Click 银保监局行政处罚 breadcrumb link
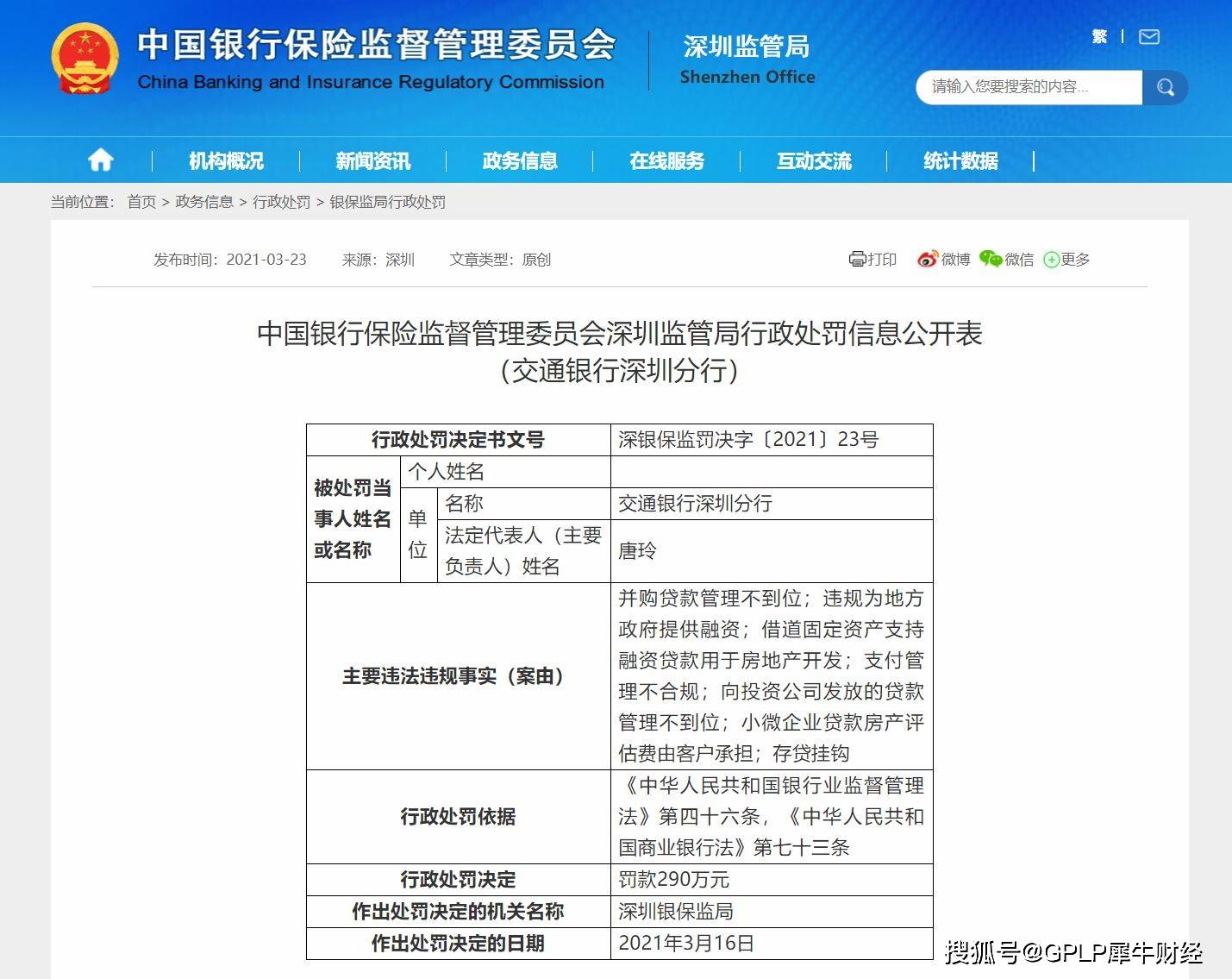This screenshot has height=979, width=1232. (x=387, y=202)
